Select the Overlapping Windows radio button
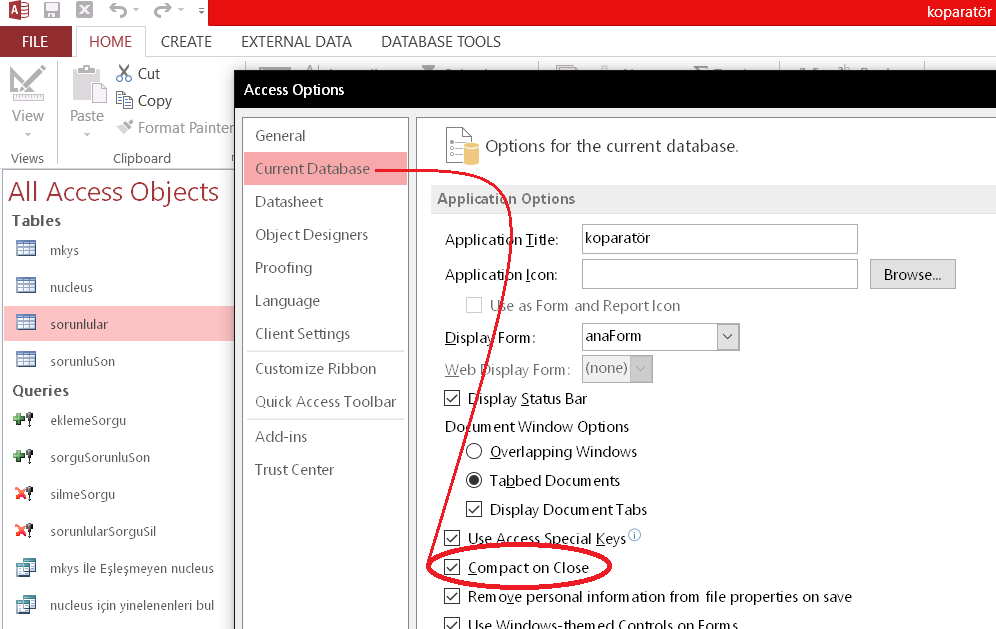996x629 pixels. click(x=474, y=452)
